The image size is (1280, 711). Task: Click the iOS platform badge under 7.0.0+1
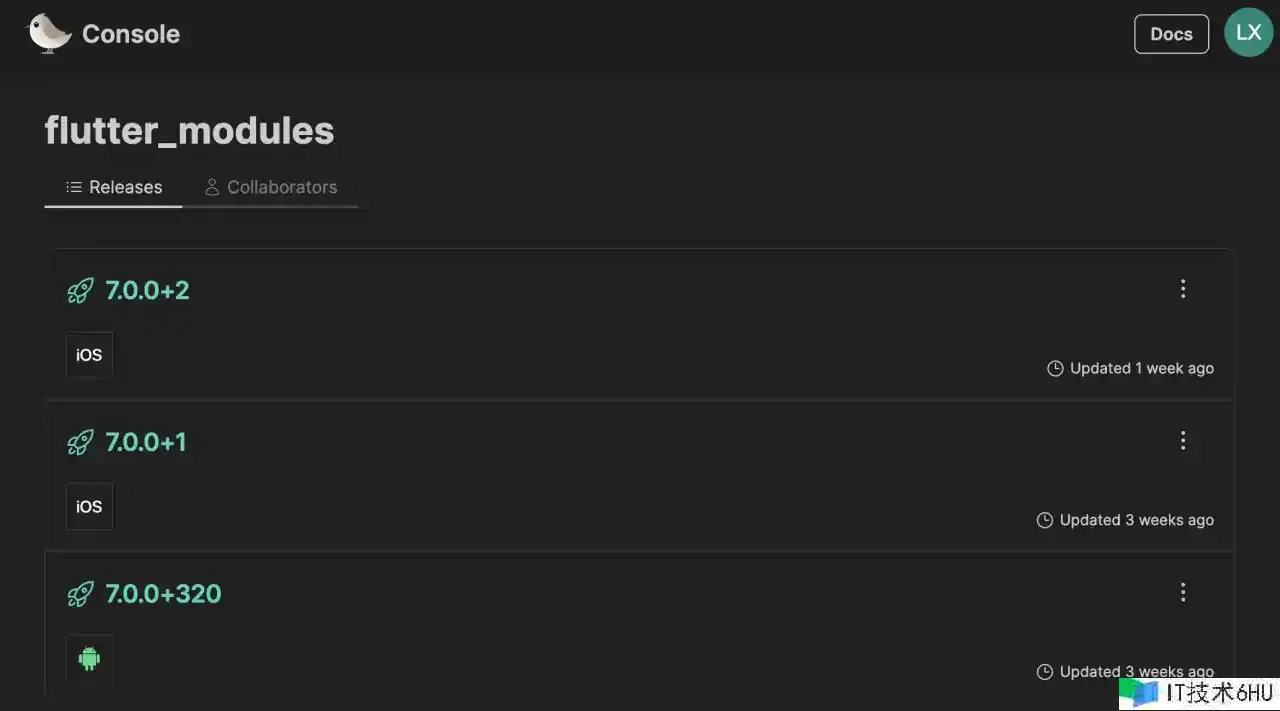point(89,507)
